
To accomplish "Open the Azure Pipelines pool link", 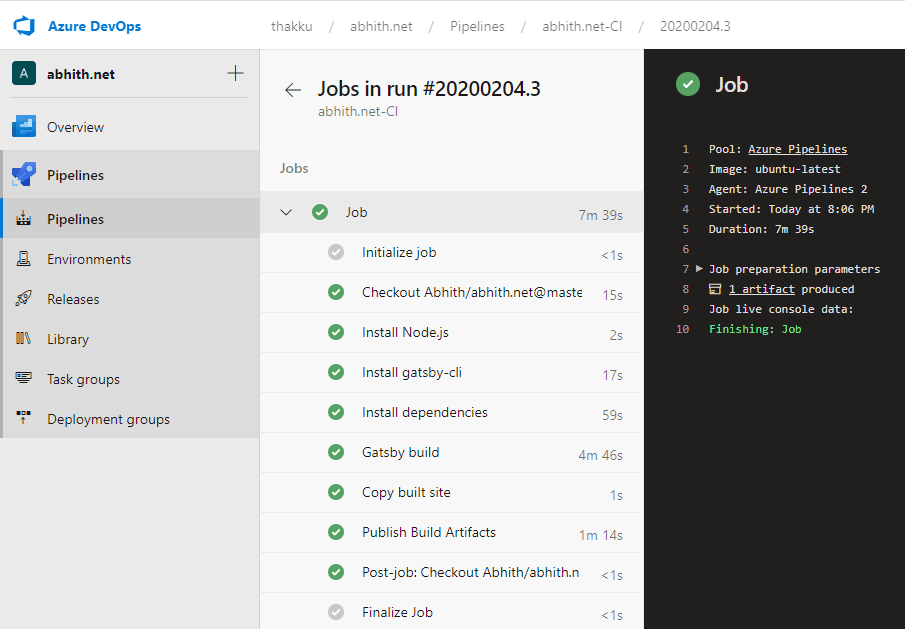I will 797,148.
